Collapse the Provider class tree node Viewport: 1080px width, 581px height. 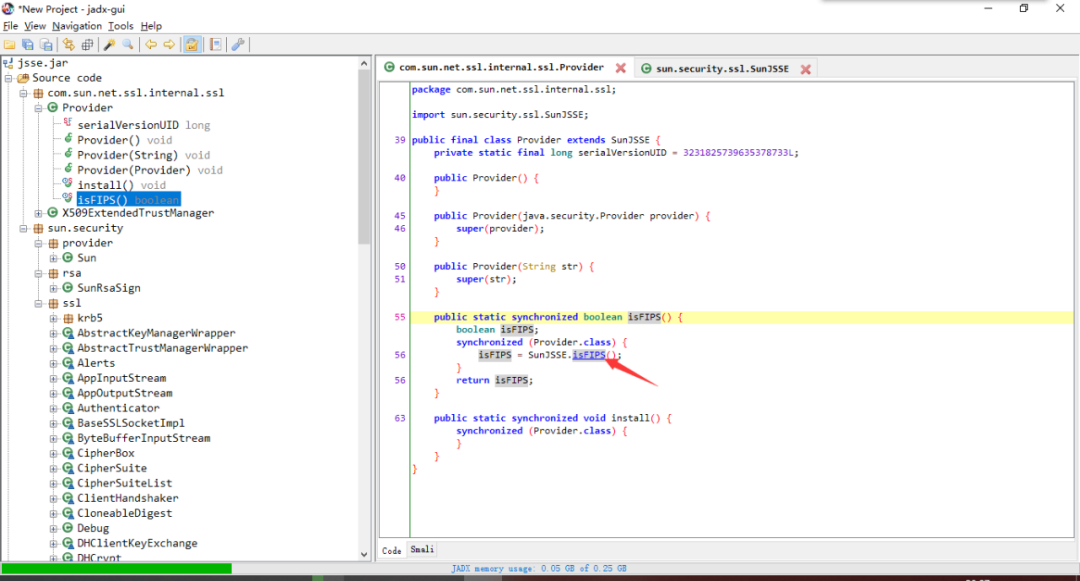tap(39, 108)
